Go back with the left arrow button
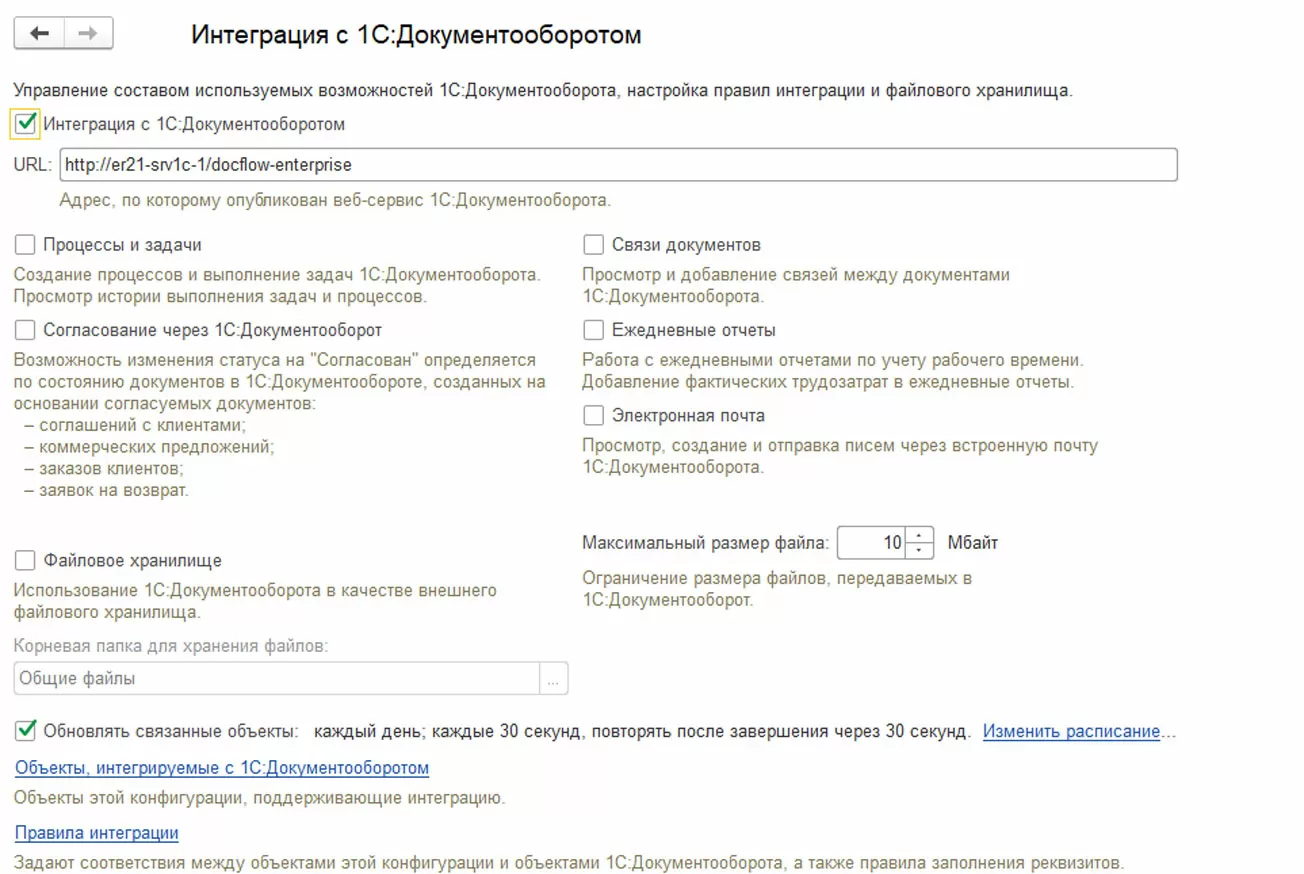The height and width of the screenshot is (874, 1304). [39, 34]
